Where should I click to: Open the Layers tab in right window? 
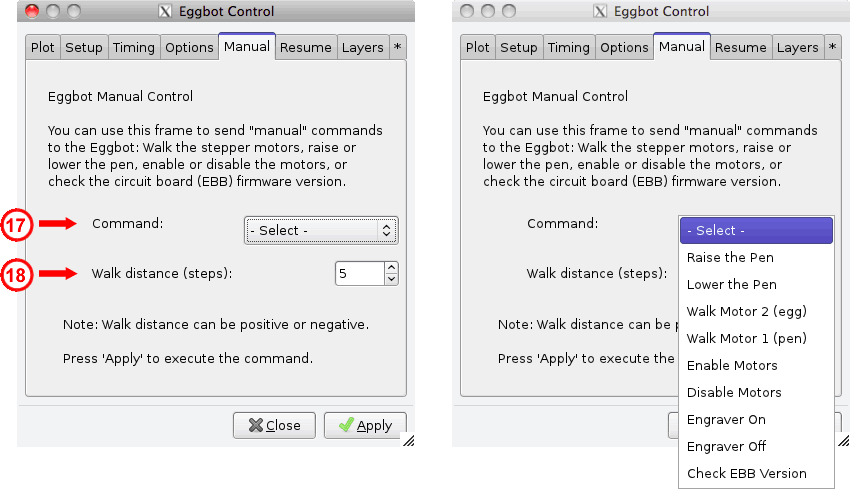[x=797, y=47]
